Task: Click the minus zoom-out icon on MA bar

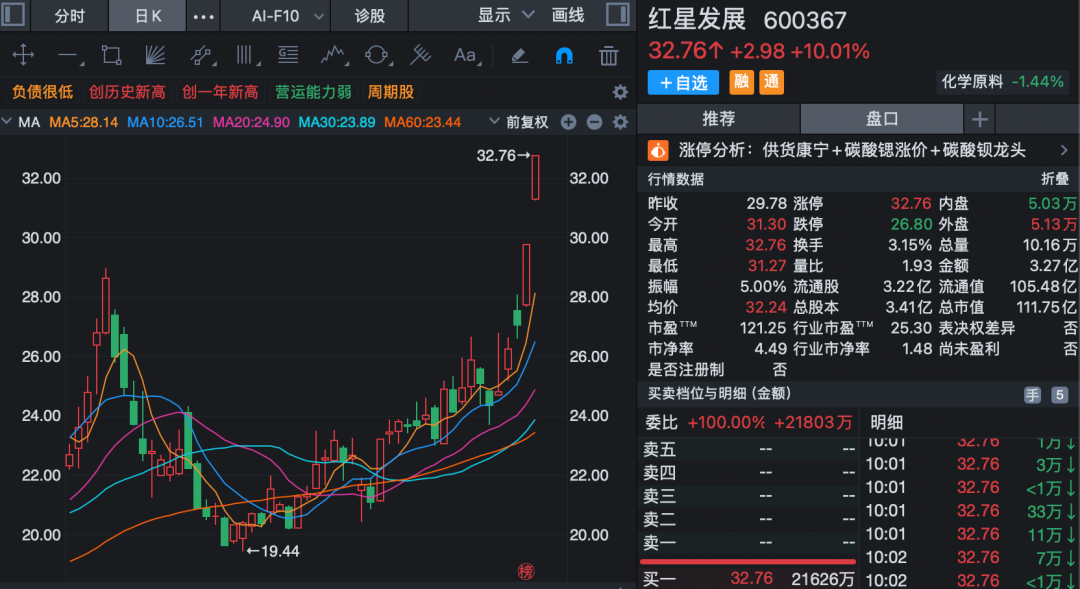Action: click(x=594, y=122)
